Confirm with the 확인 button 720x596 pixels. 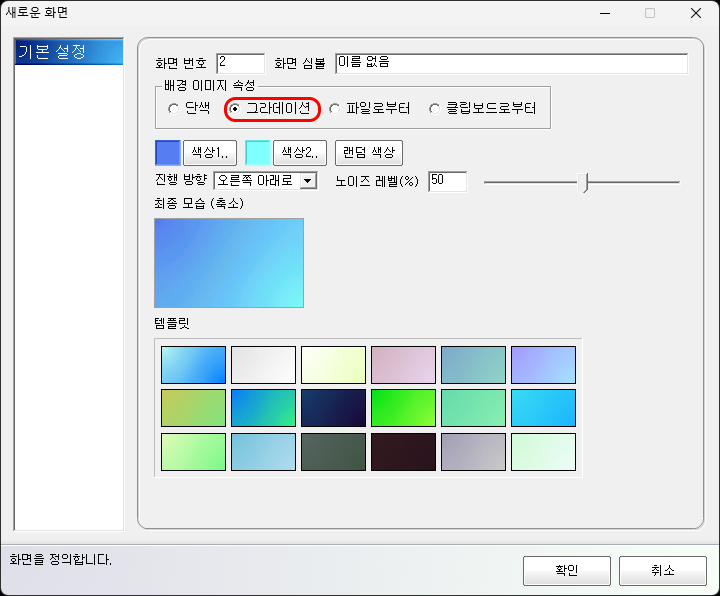point(566,571)
